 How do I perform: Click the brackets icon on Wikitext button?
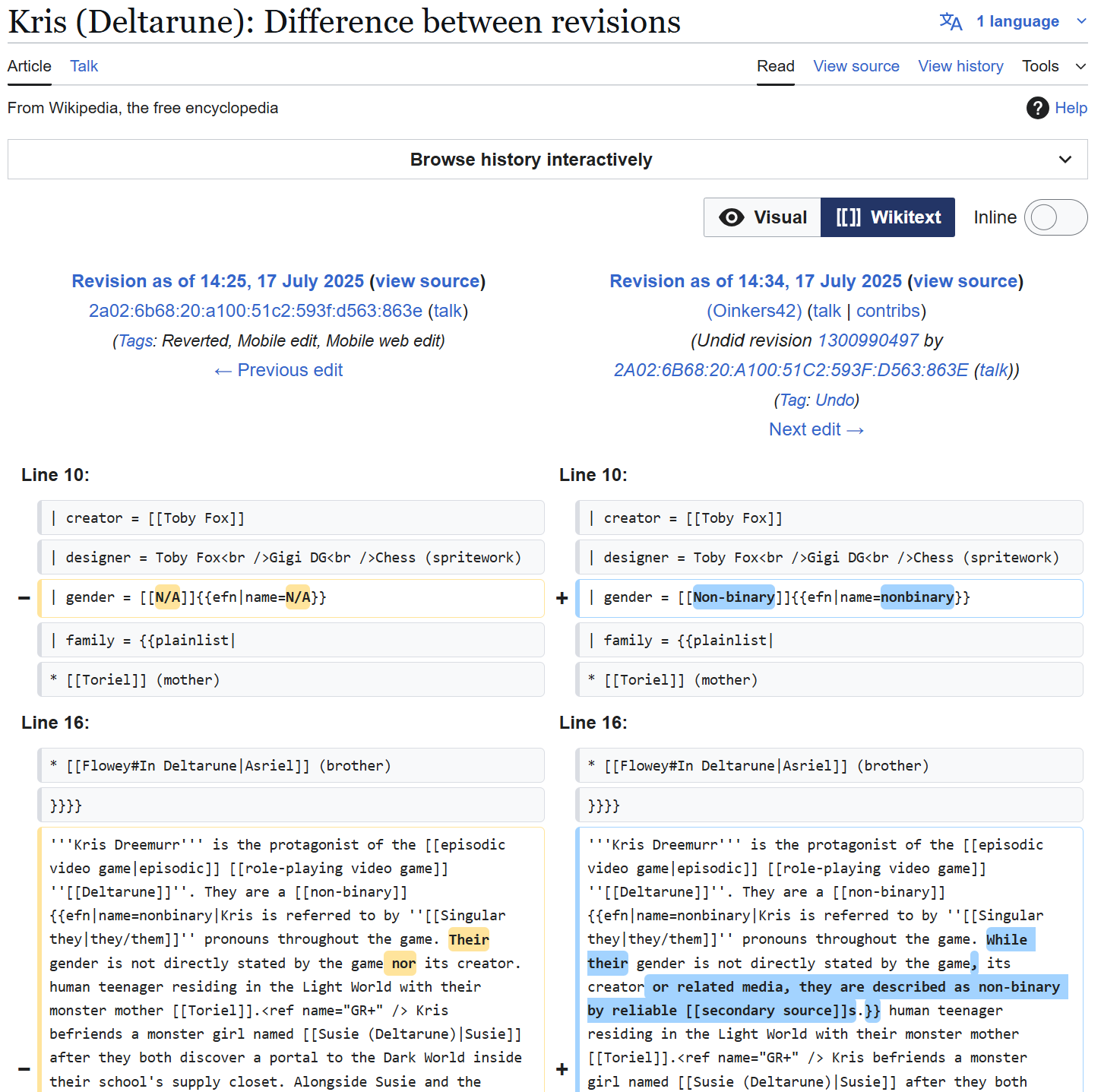click(x=849, y=217)
